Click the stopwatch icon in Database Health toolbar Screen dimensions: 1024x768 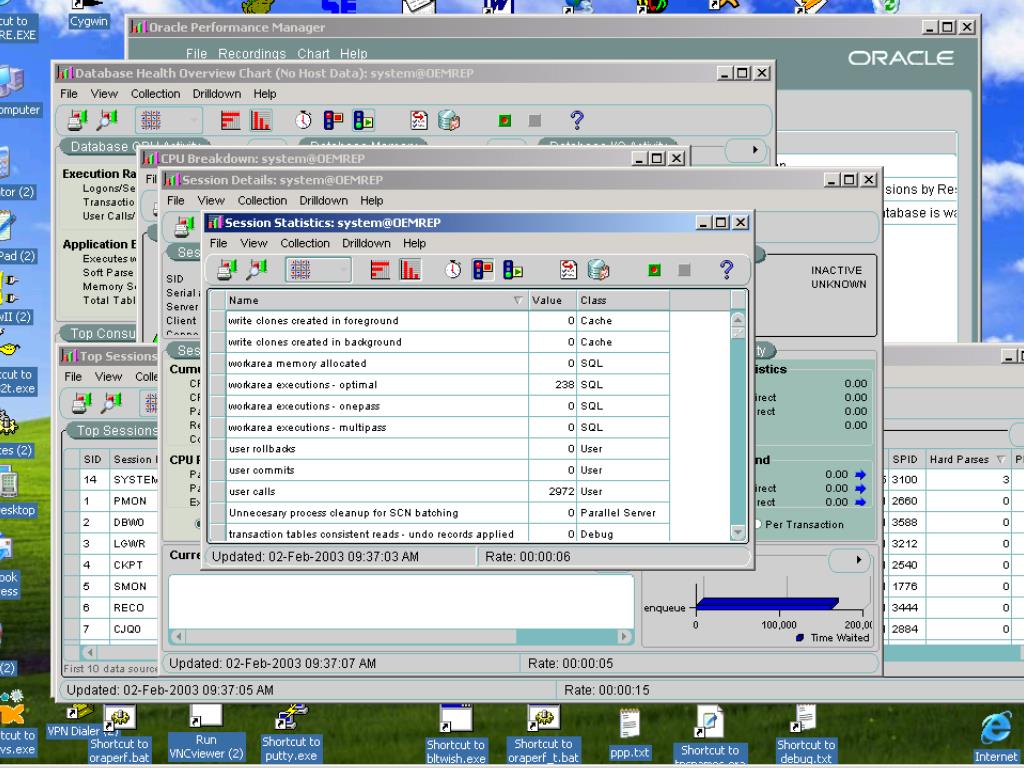[x=303, y=120]
